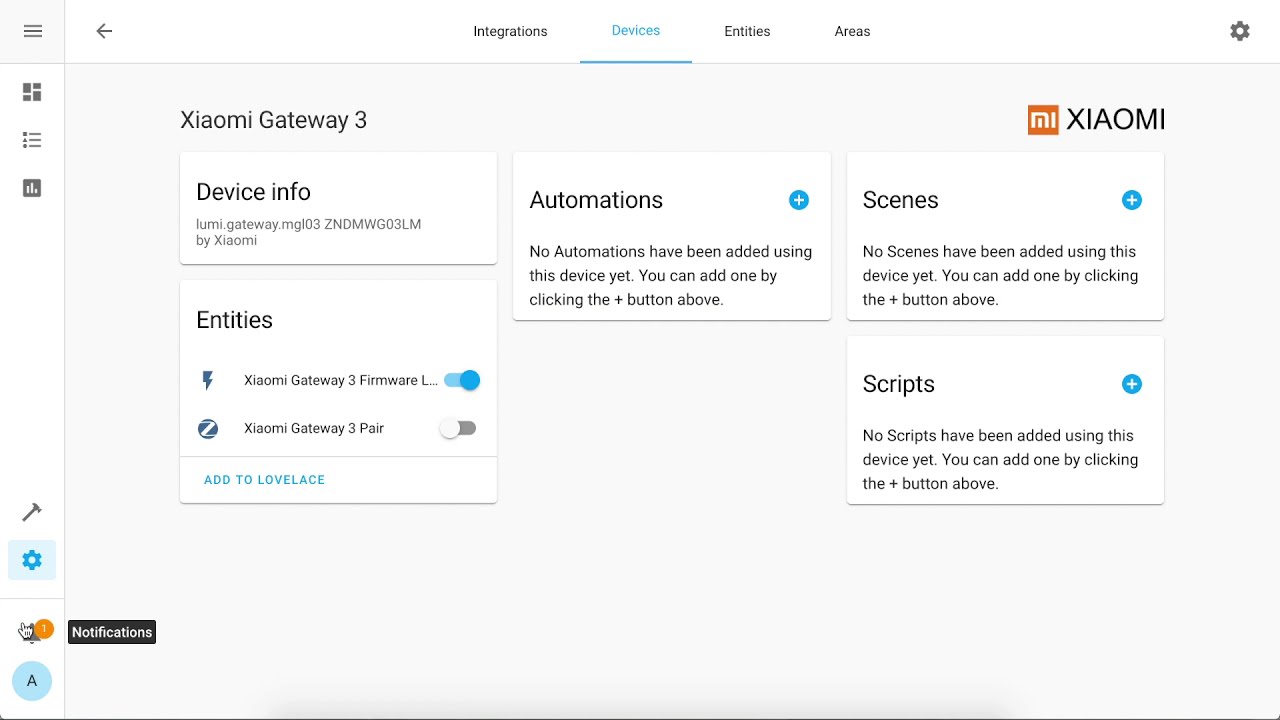Open Notifications bell with badge
This screenshot has height=720, width=1280.
click(34, 631)
